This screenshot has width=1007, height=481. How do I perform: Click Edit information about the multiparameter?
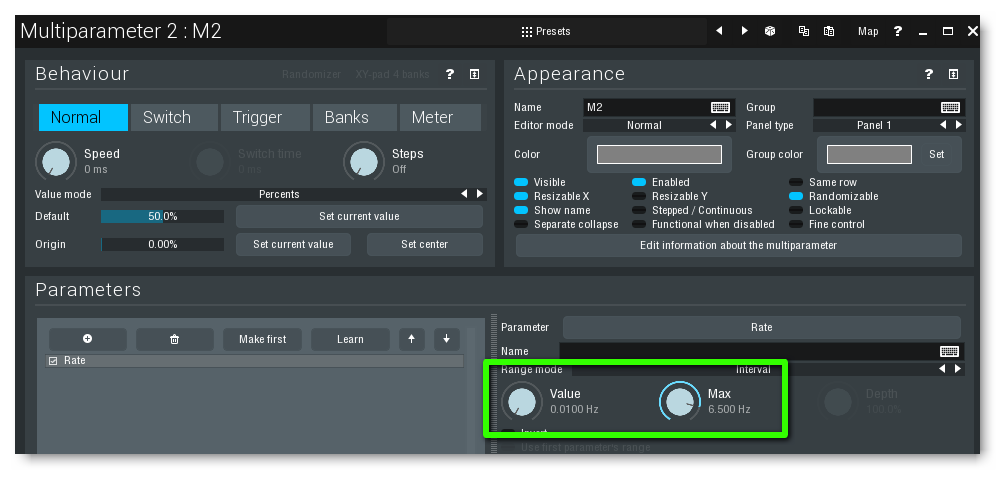pyautogui.click(x=739, y=245)
